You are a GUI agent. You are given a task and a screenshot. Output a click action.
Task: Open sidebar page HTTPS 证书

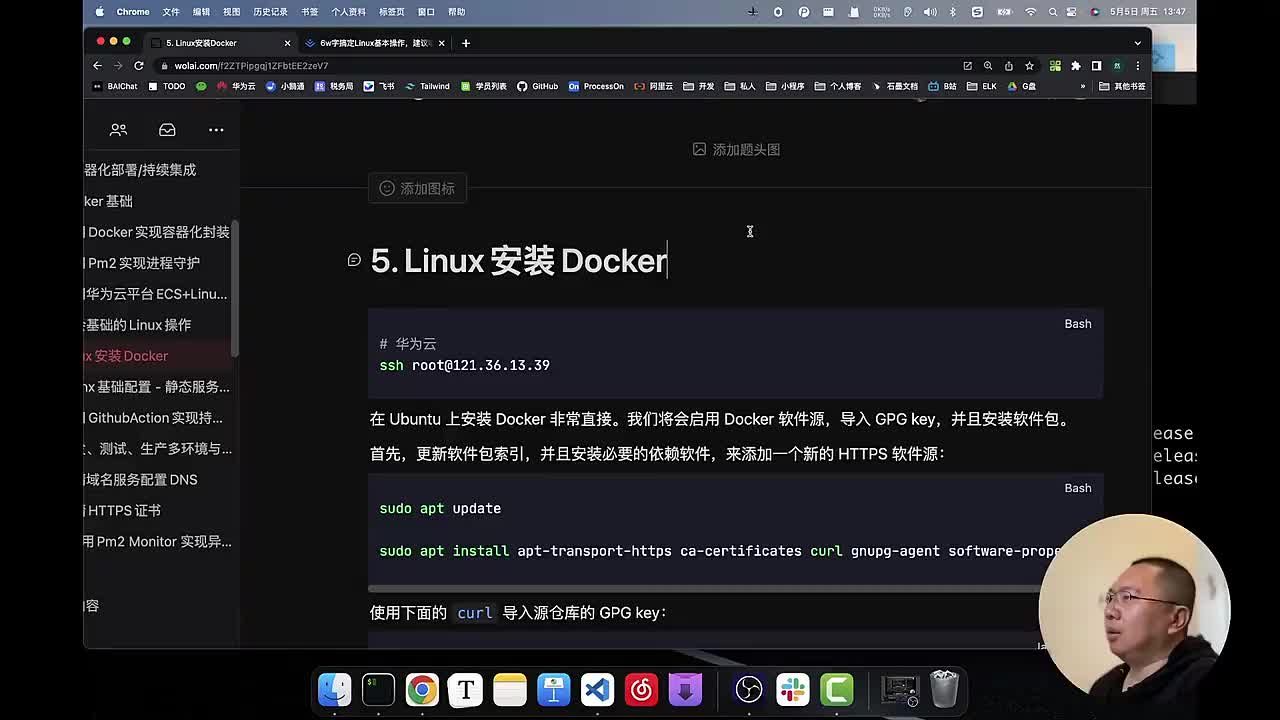click(x=123, y=511)
